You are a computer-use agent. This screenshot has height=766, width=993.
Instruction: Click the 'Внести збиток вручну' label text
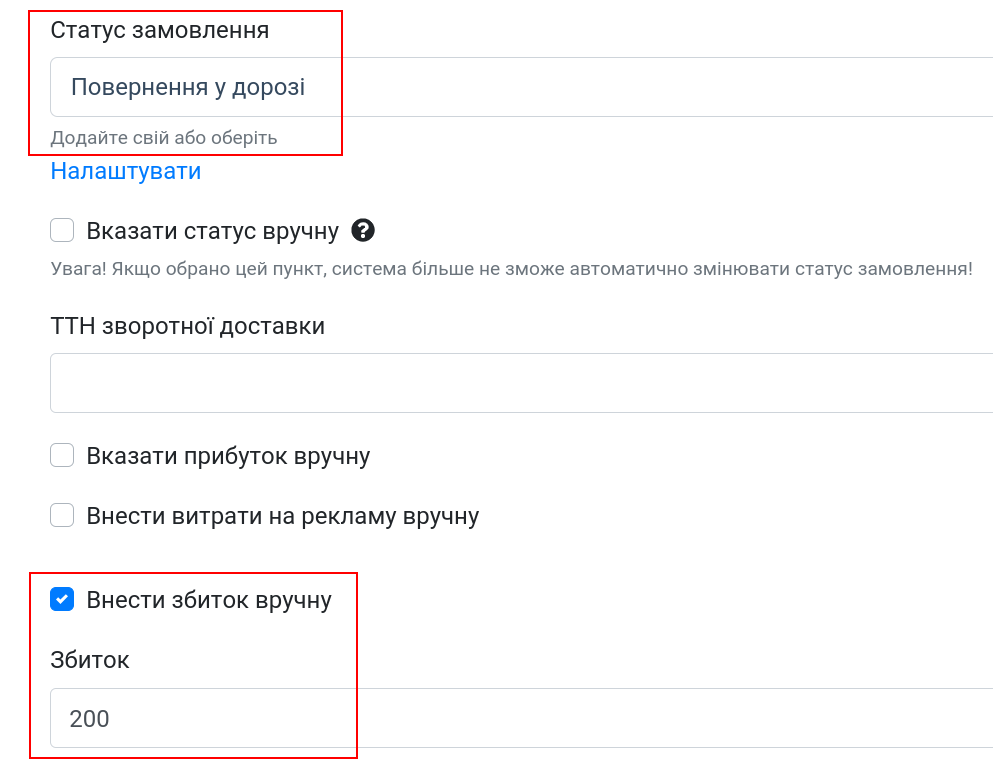[x=209, y=600]
